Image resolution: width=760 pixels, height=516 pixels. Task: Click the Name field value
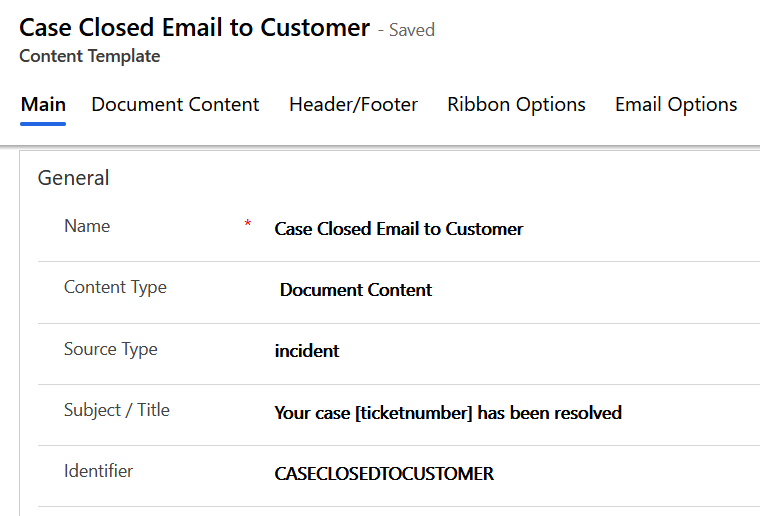[x=398, y=229]
